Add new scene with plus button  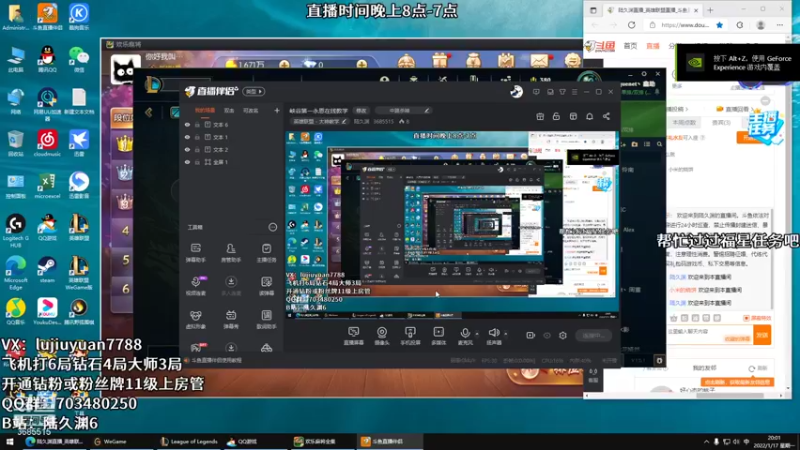coord(277,110)
